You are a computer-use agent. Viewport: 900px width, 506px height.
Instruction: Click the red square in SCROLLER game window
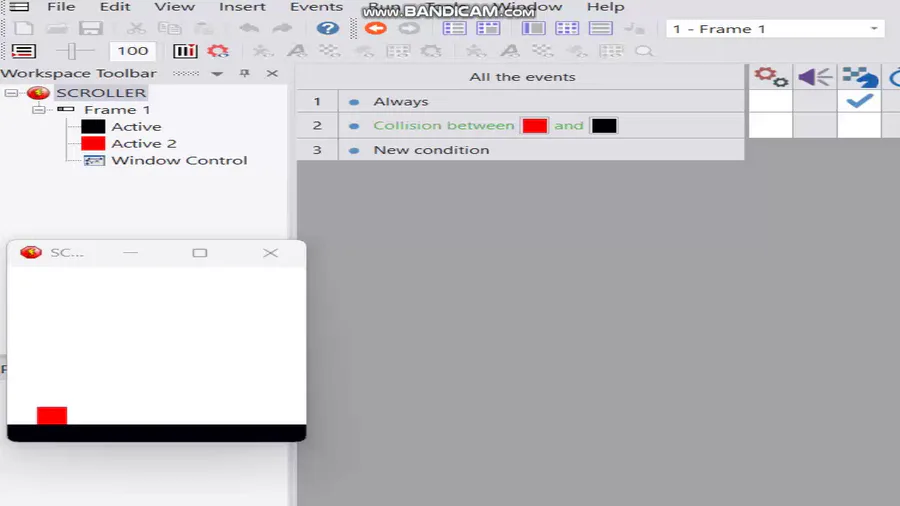coord(52,416)
